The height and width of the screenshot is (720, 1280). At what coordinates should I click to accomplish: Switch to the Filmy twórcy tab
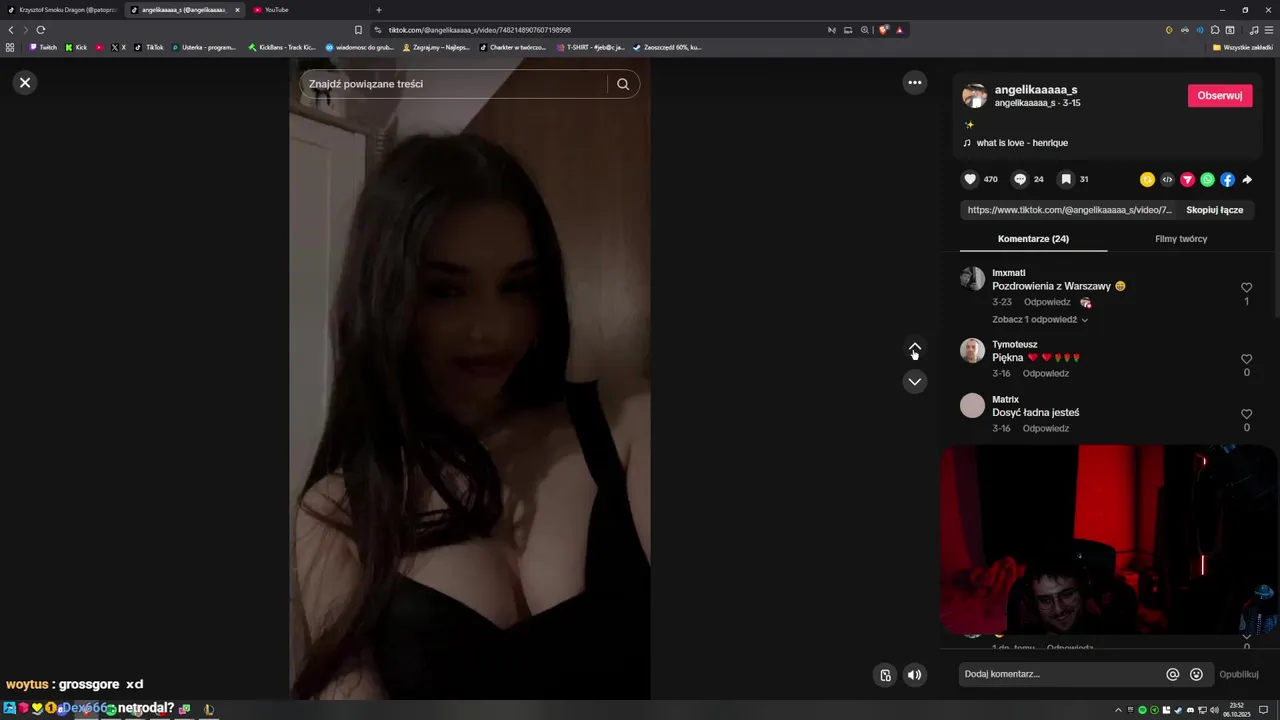1181,239
